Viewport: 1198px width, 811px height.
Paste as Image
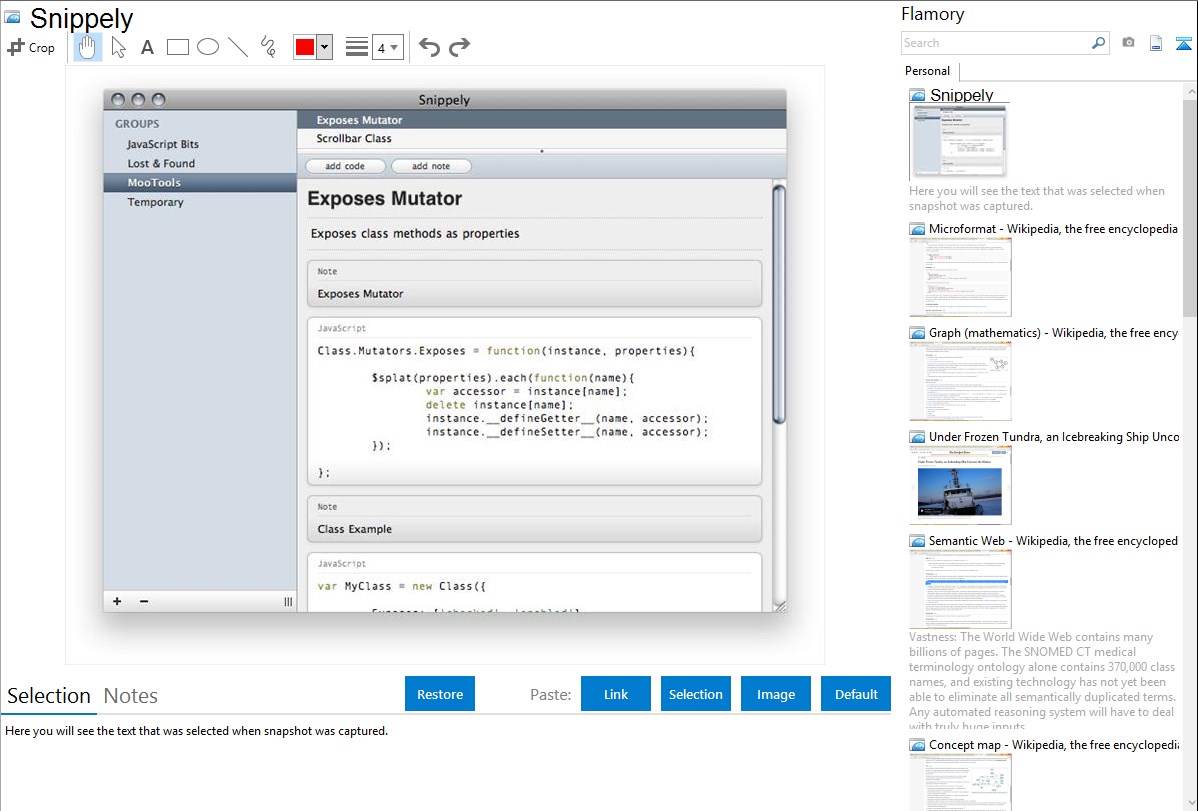pyautogui.click(x=775, y=694)
